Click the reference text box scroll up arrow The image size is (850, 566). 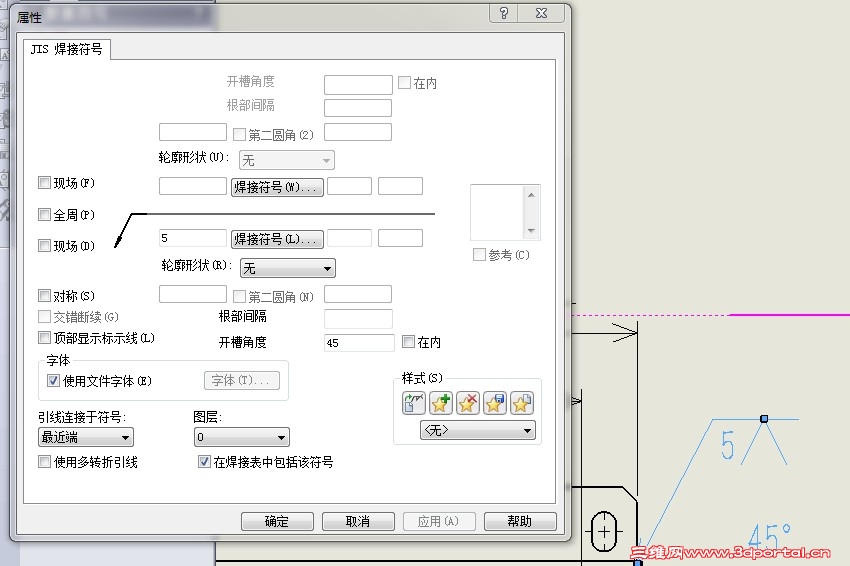[531, 195]
